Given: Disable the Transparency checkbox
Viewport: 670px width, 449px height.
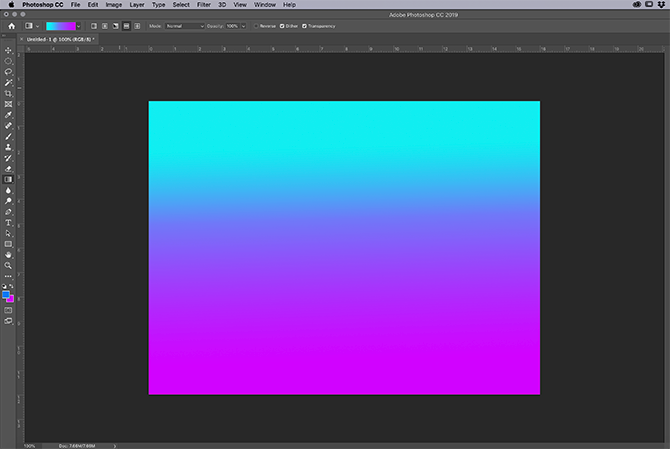Looking at the screenshot, I should pos(303,25).
